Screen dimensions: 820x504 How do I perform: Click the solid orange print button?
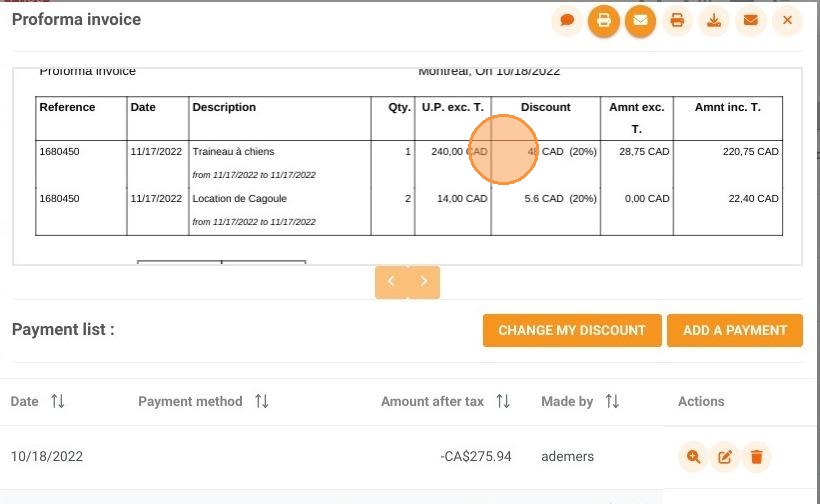pyautogui.click(x=604, y=21)
